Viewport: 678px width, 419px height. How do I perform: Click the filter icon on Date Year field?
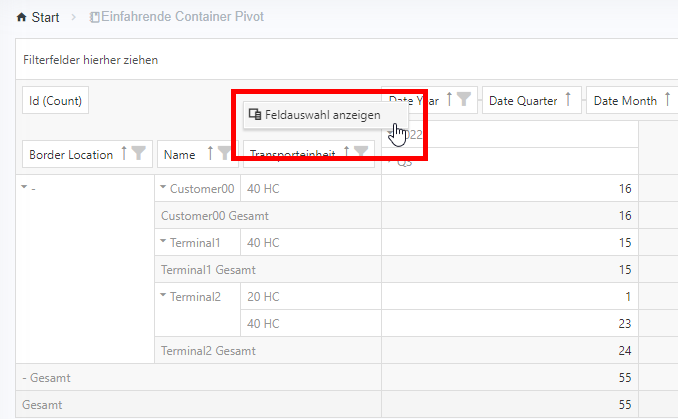point(465,100)
